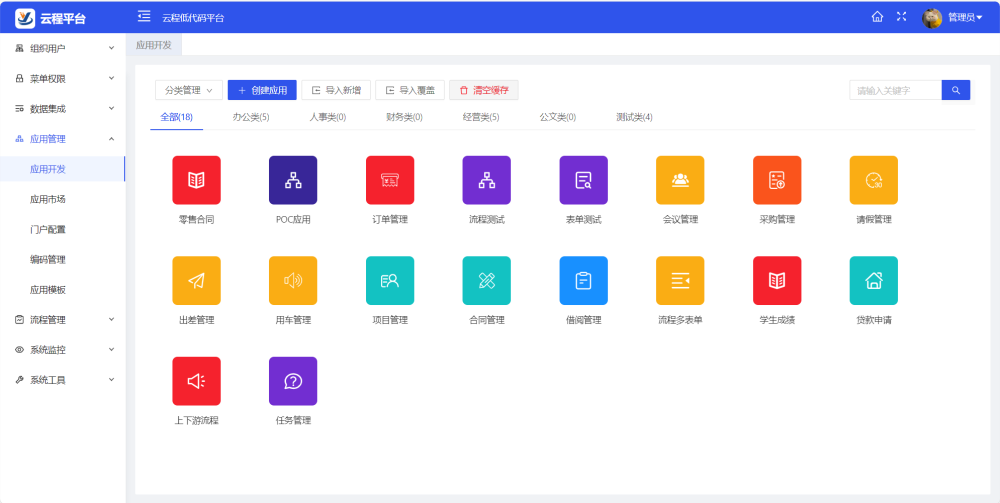Open the 管理员 user dropdown
Image resolution: width=1000 pixels, height=503 pixels.
click(965, 18)
